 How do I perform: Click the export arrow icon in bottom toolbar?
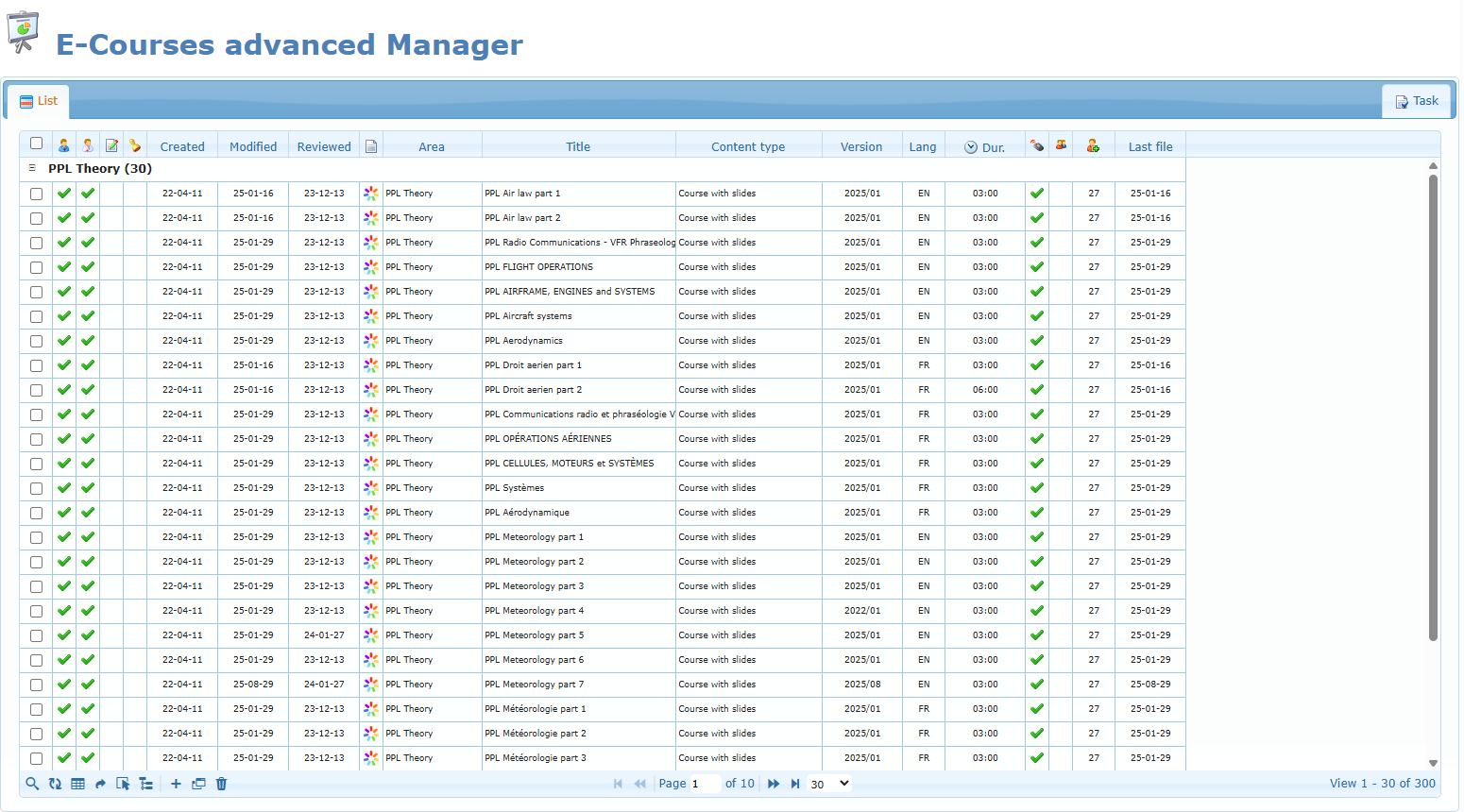click(x=100, y=784)
